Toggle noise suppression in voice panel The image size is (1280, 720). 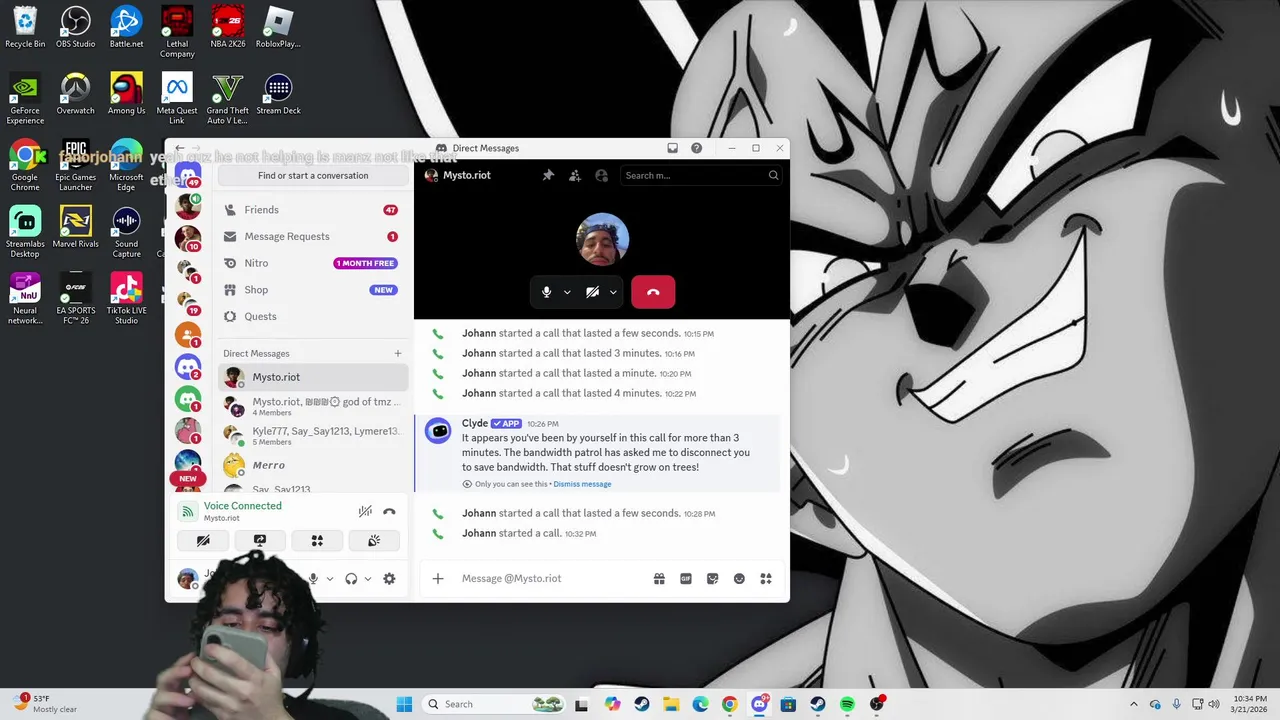point(365,511)
